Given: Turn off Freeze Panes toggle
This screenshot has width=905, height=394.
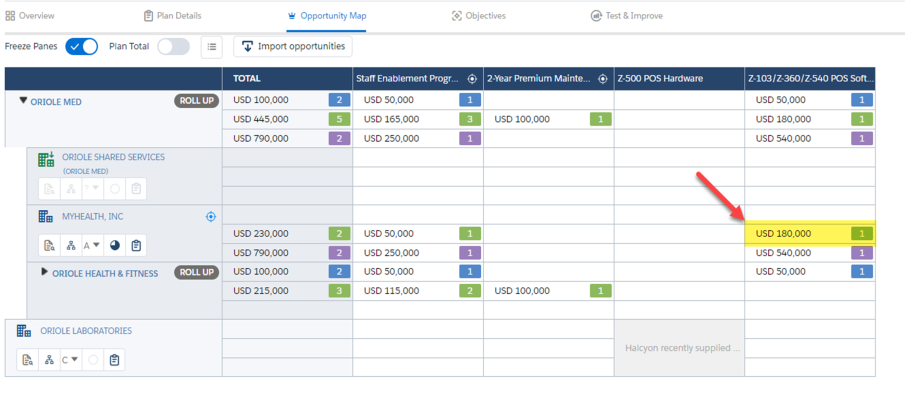Looking at the screenshot, I should point(81,47).
